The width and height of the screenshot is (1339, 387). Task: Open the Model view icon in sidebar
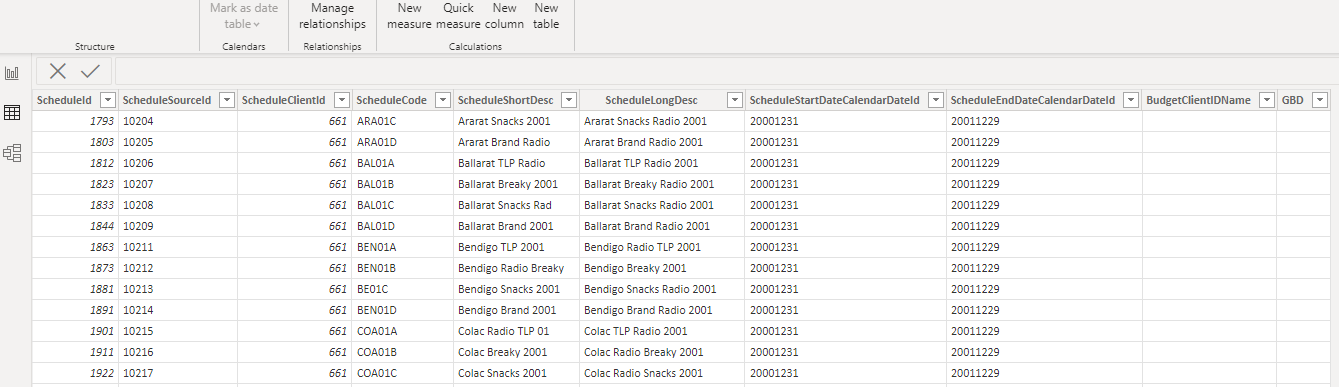click(x=12, y=153)
